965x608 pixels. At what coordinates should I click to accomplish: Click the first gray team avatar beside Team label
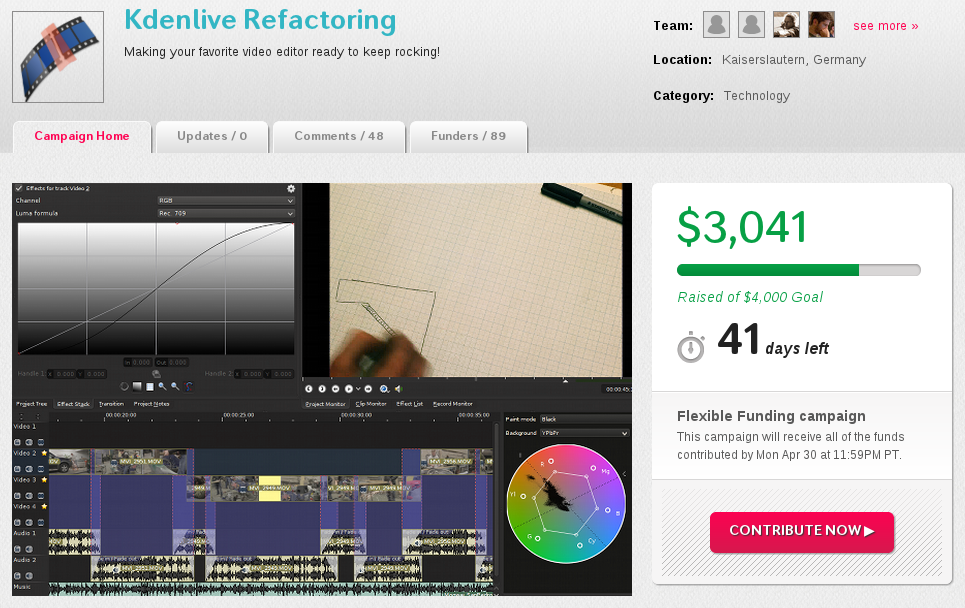[716, 25]
